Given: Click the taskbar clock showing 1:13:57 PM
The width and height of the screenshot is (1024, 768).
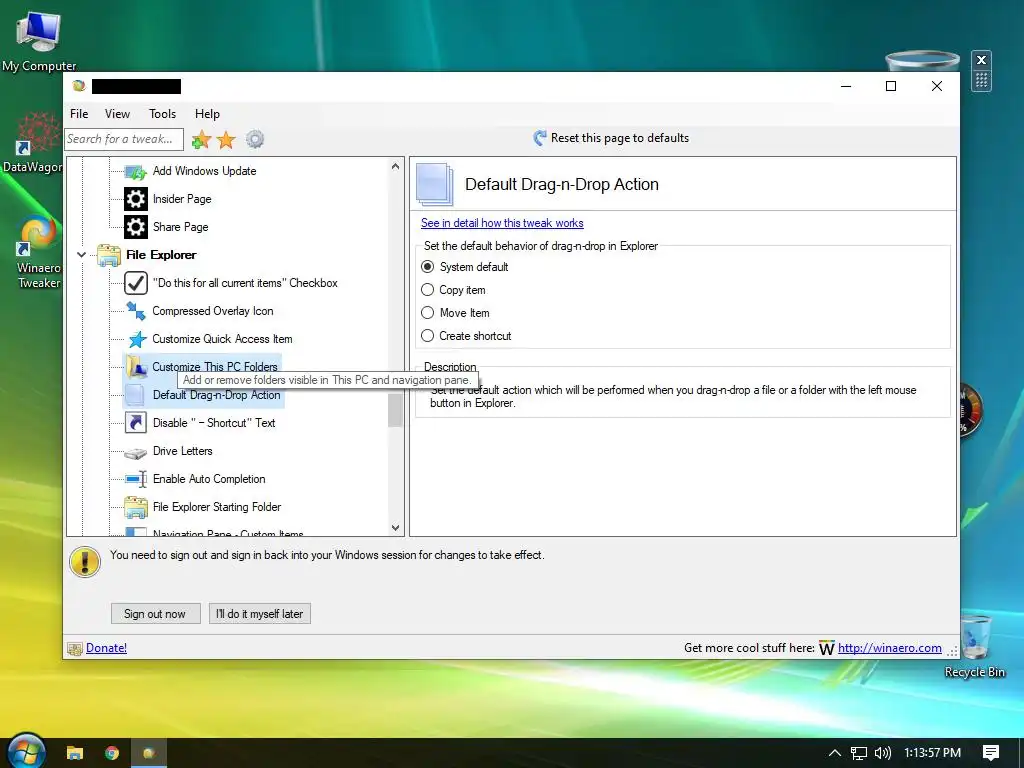Looking at the screenshot, I should 933,753.
